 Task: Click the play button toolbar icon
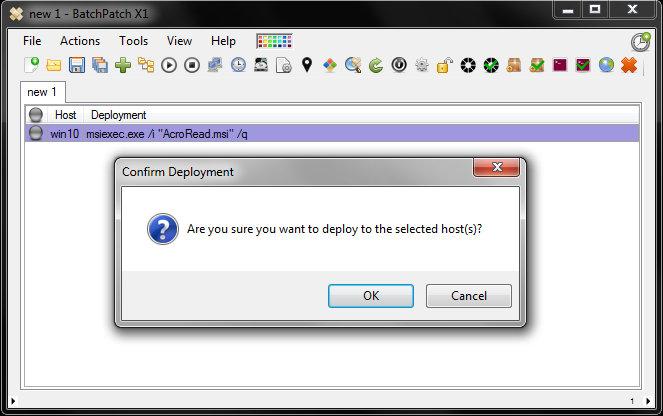(169, 65)
